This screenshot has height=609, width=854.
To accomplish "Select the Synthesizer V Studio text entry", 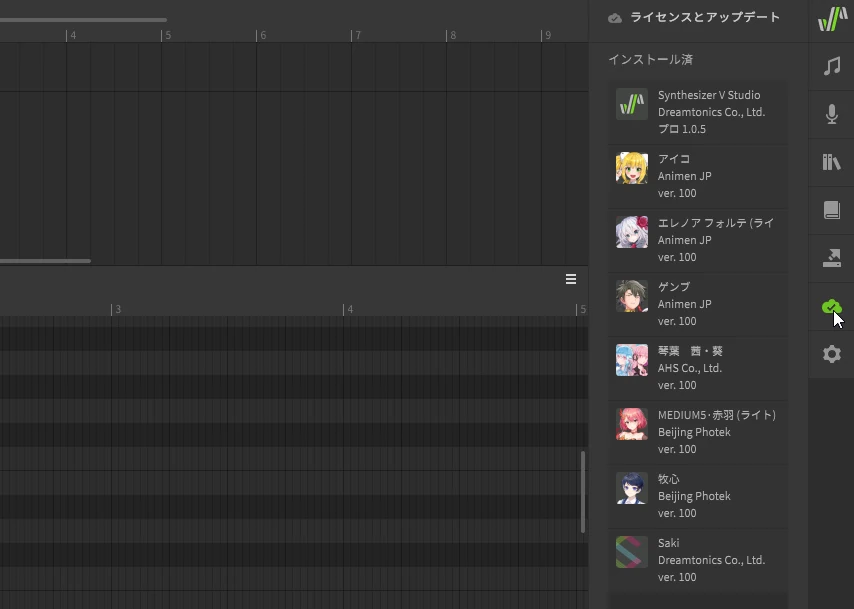I will pyautogui.click(x=709, y=95).
